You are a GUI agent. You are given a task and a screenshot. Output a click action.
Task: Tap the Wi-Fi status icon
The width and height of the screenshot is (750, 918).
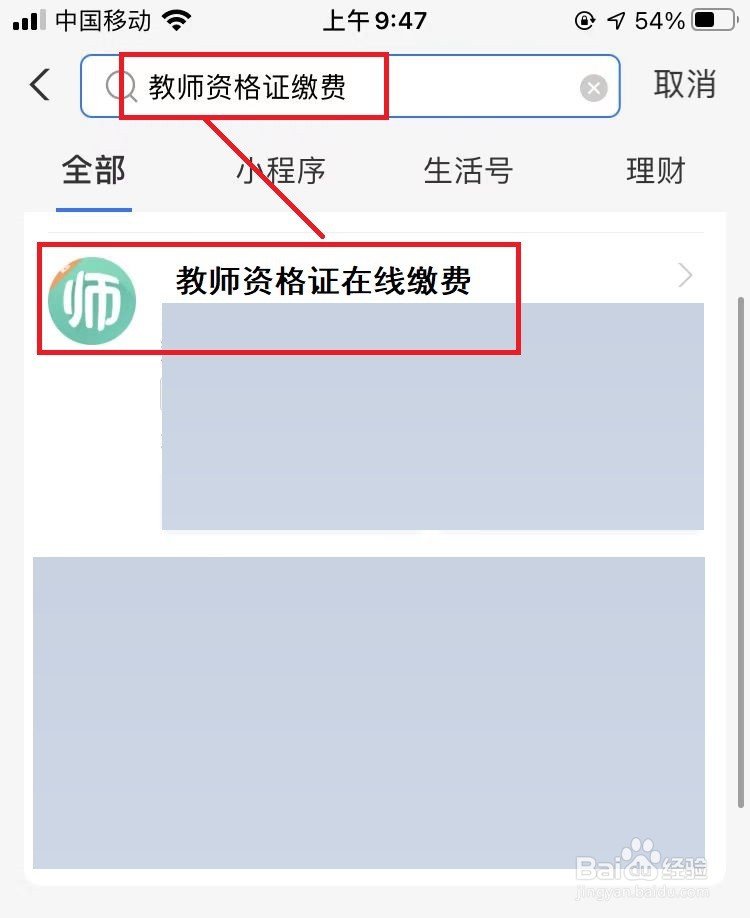[176, 21]
